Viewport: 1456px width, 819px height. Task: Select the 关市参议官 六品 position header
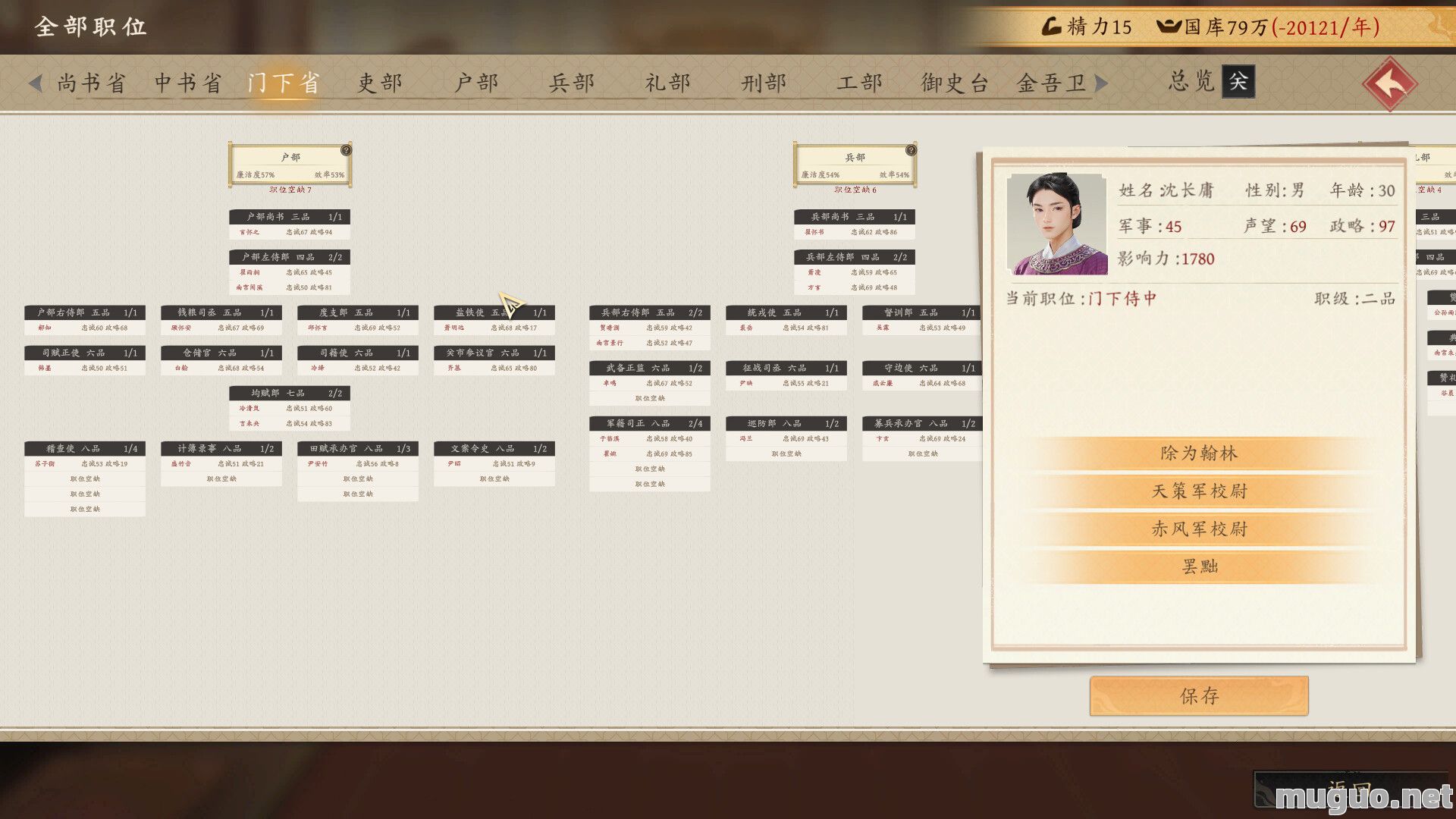coord(494,353)
